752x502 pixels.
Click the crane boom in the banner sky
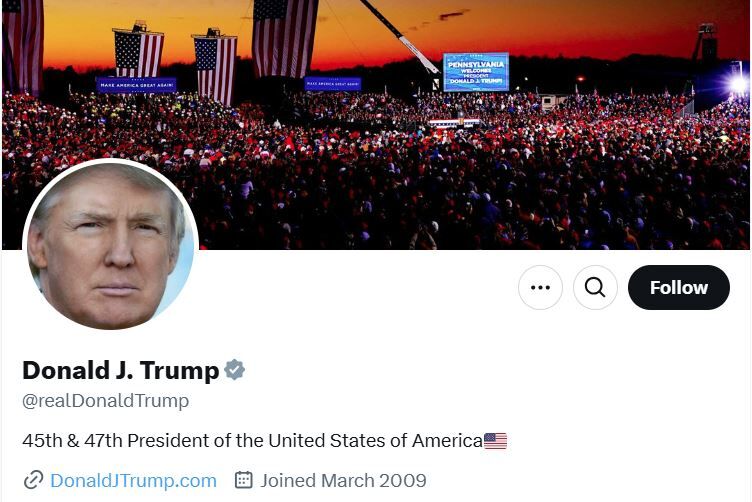coord(399,36)
